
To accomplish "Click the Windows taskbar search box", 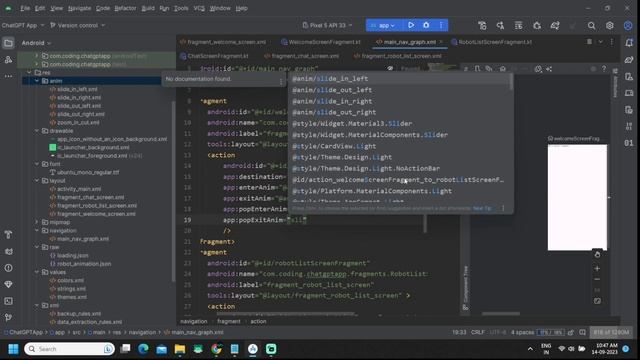I will (x=69, y=349).
